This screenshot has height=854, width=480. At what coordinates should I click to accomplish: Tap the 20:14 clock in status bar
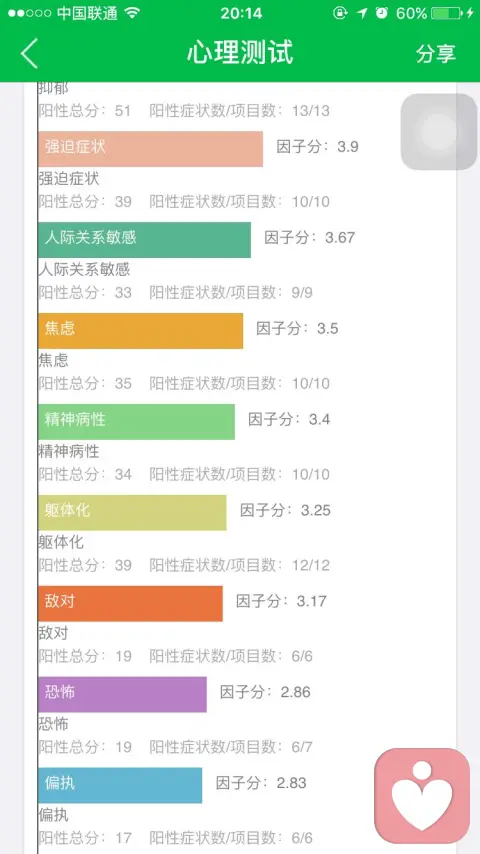click(240, 13)
